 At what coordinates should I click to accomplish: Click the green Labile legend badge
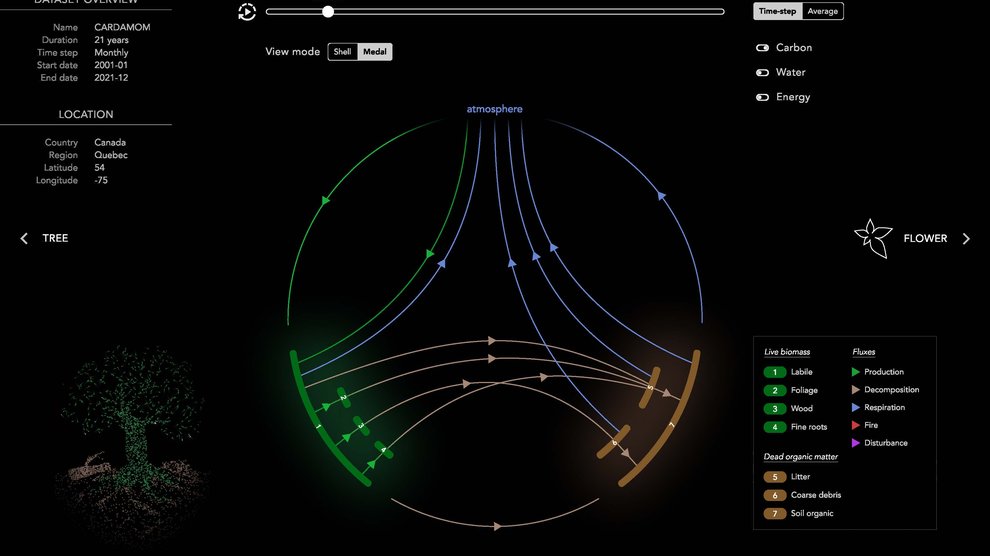click(x=774, y=372)
